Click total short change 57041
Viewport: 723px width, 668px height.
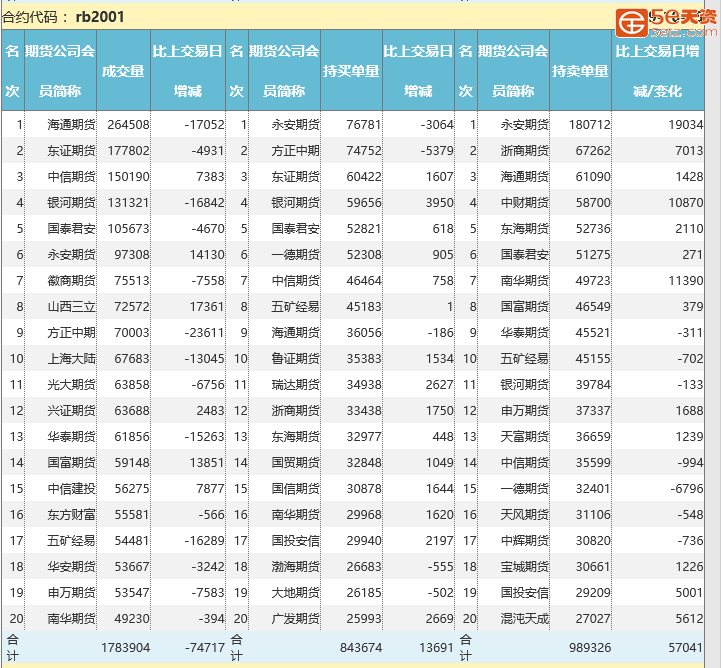point(686,648)
